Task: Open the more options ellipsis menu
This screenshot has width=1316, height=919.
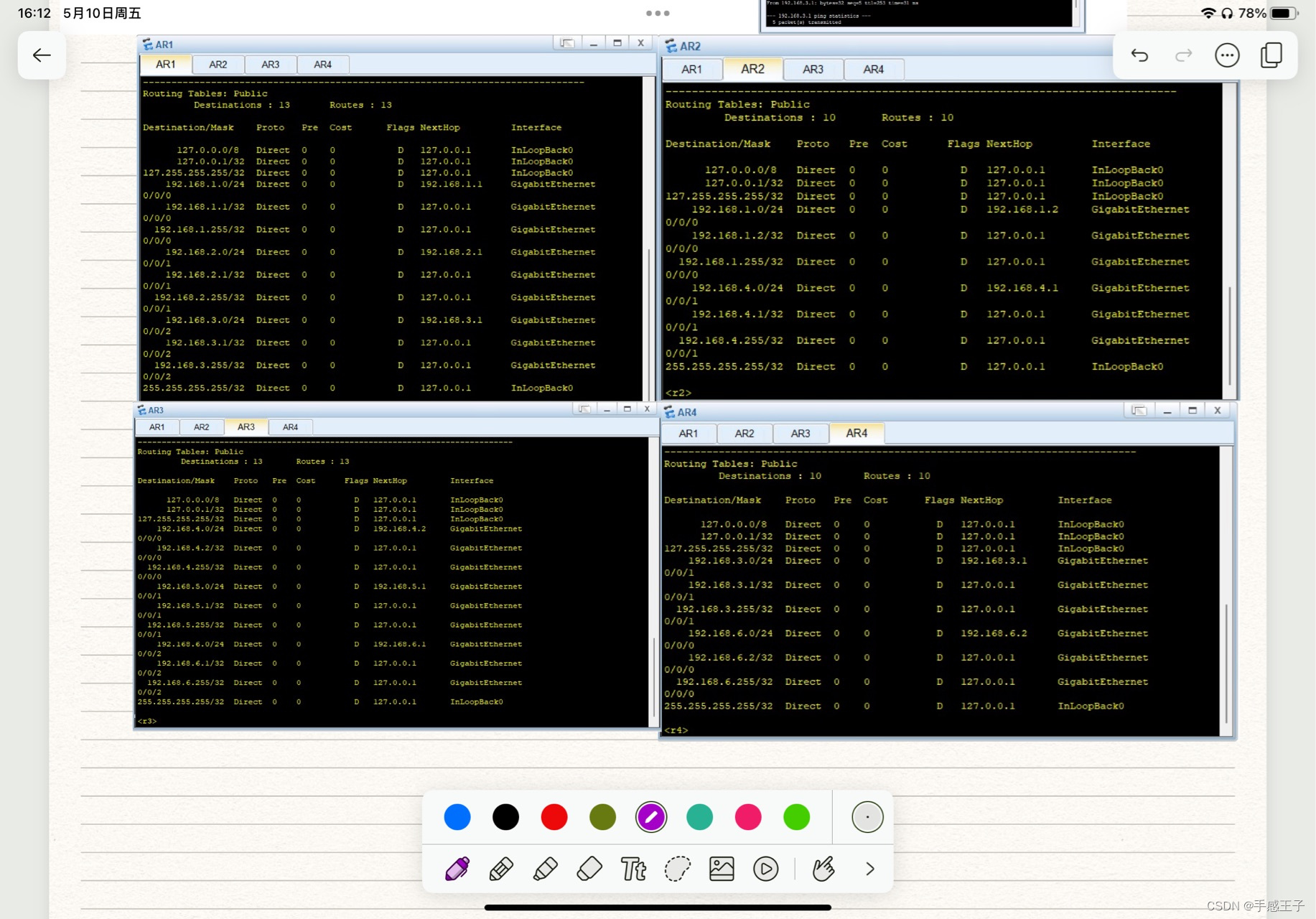Action: point(1227,55)
